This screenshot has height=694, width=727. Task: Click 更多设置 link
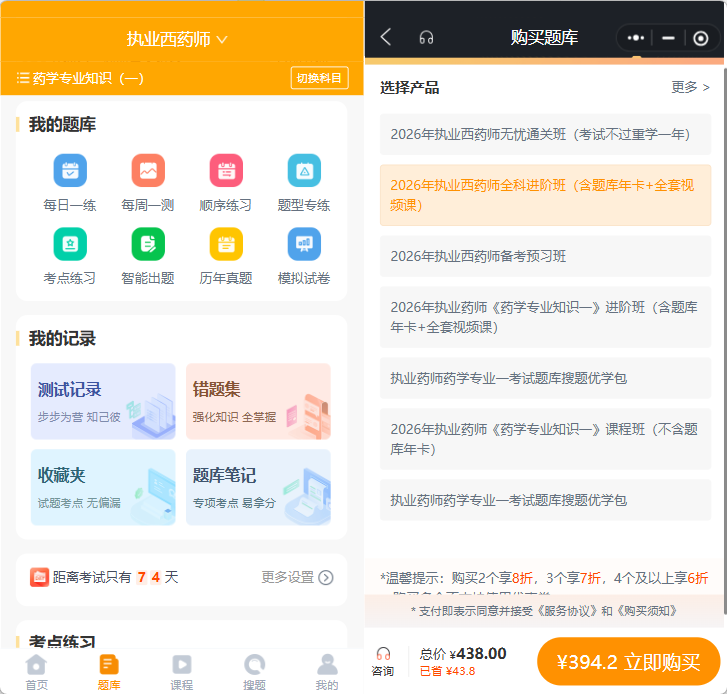pyautogui.click(x=287, y=577)
